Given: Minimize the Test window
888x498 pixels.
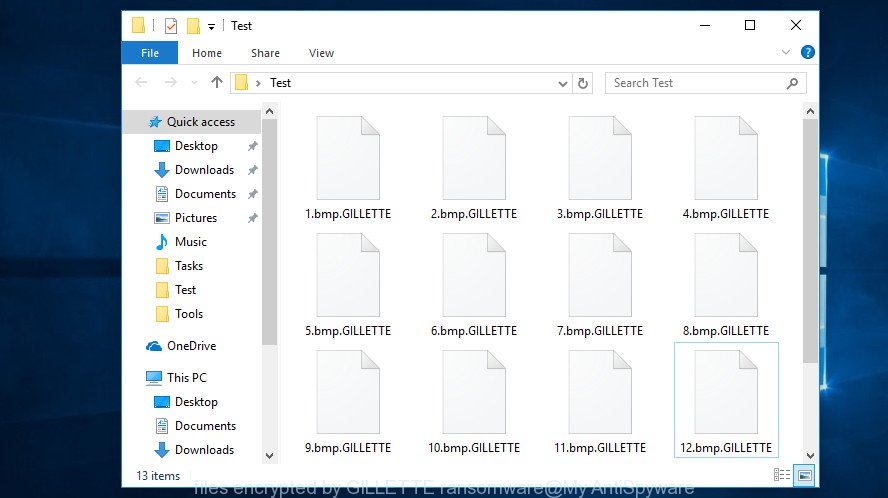Looking at the screenshot, I should point(705,25).
